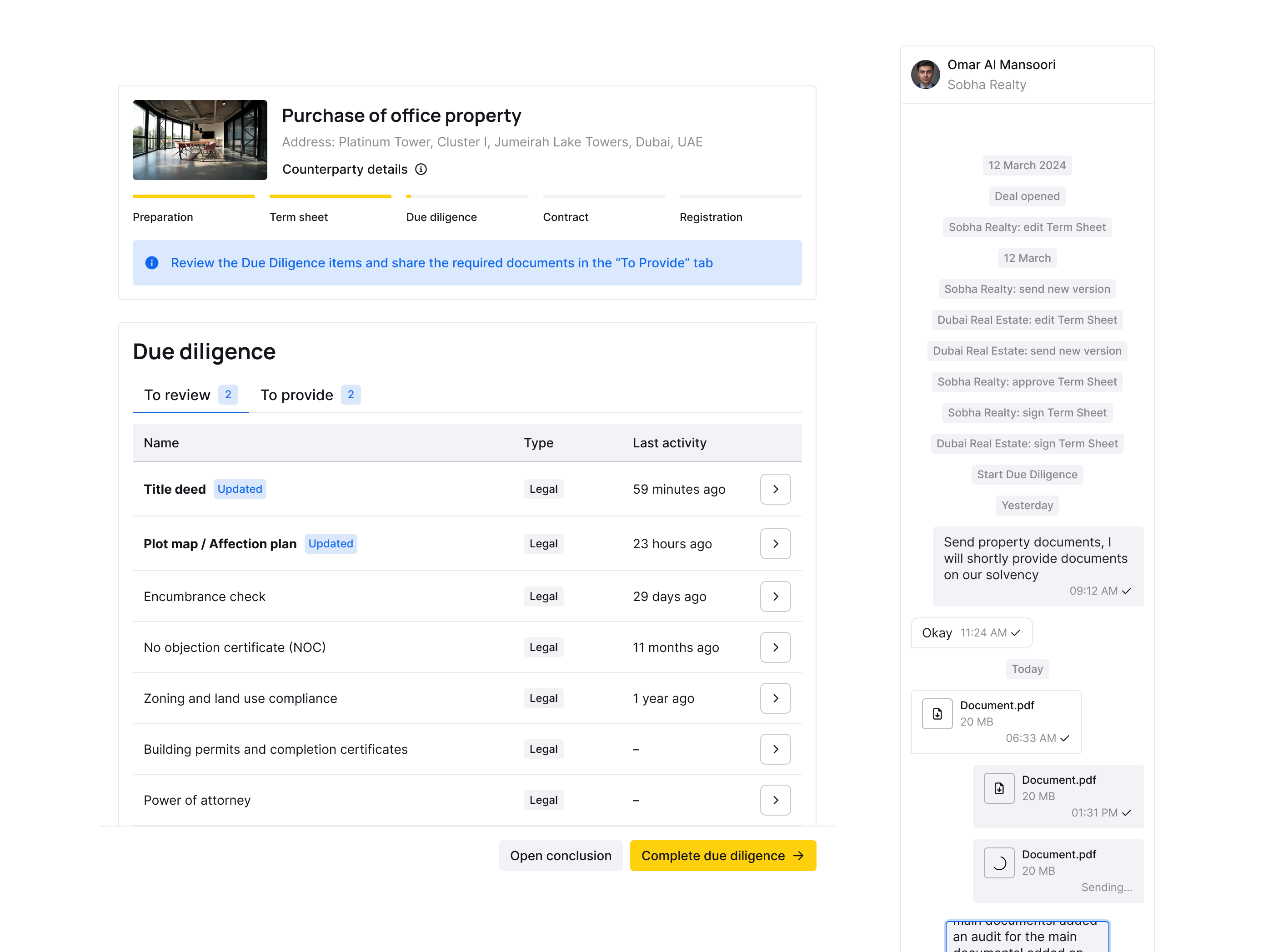The height and width of the screenshot is (952, 1273).
Task: Click the Counterparty details info icon
Action: point(421,169)
